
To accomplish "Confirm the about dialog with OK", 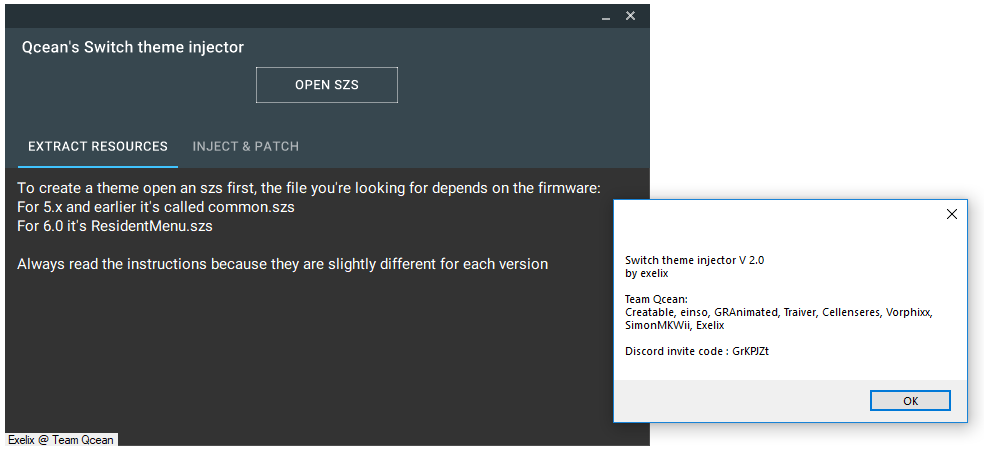I will tap(910, 401).
